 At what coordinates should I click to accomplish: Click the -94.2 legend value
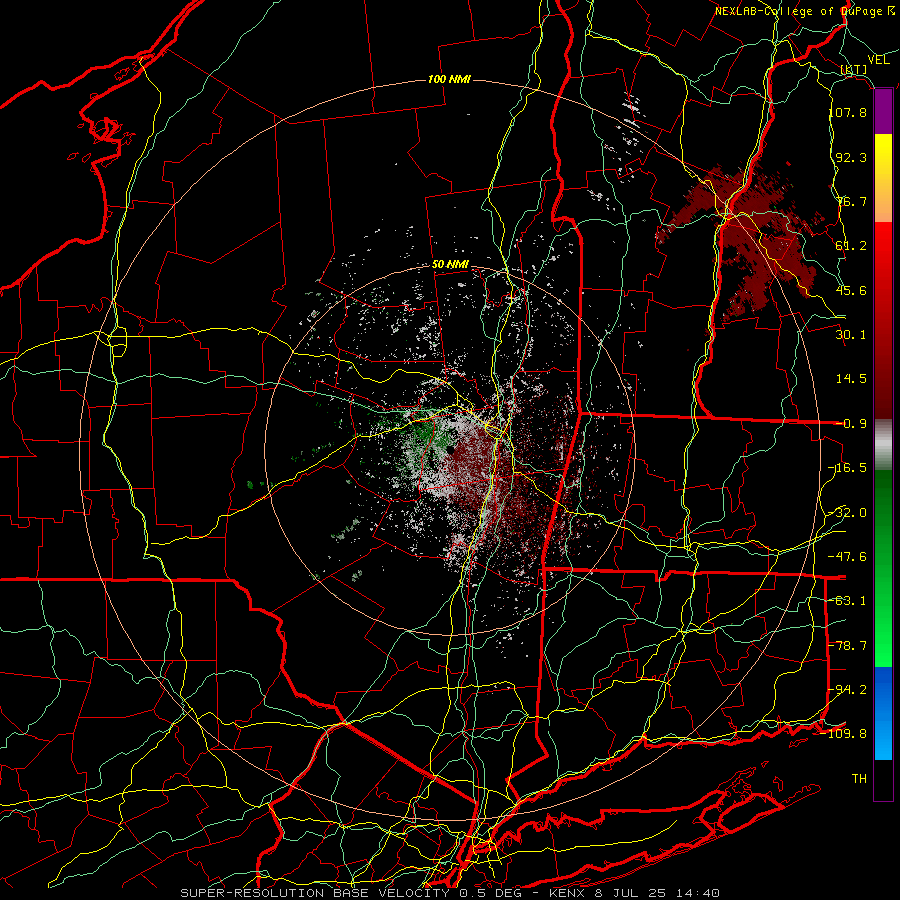pos(848,690)
